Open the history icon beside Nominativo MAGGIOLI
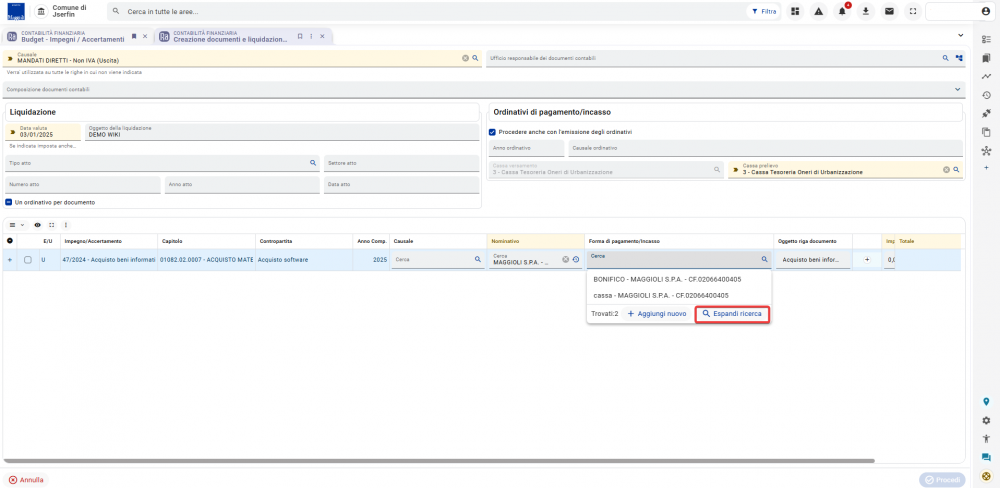Screen dimensions: 1000x488 click(575, 260)
